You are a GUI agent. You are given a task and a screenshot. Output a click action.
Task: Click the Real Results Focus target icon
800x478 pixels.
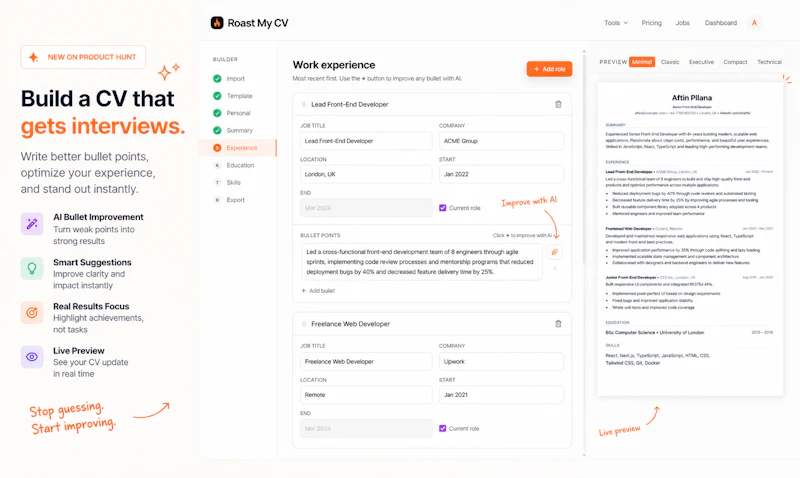click(x=32, y=312)
